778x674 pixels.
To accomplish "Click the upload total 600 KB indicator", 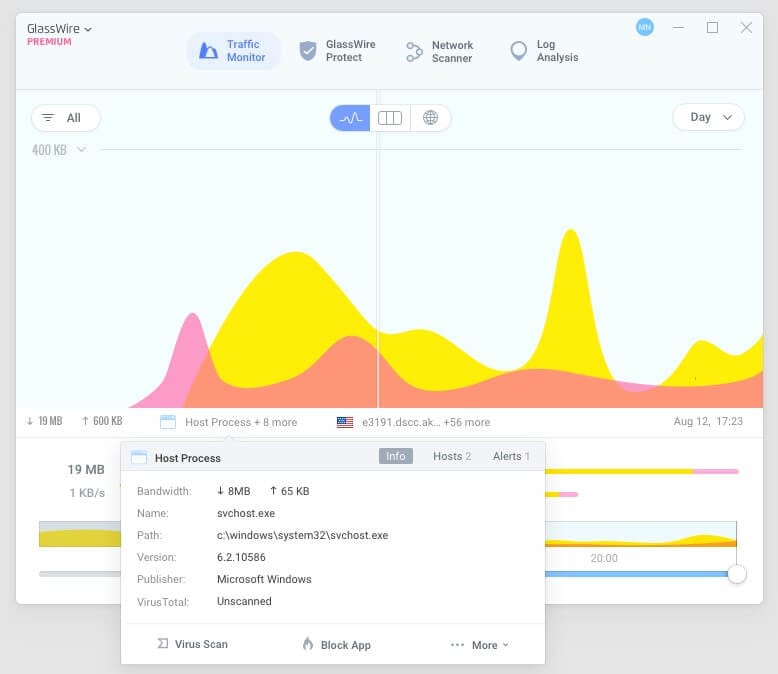I will 102,421.
